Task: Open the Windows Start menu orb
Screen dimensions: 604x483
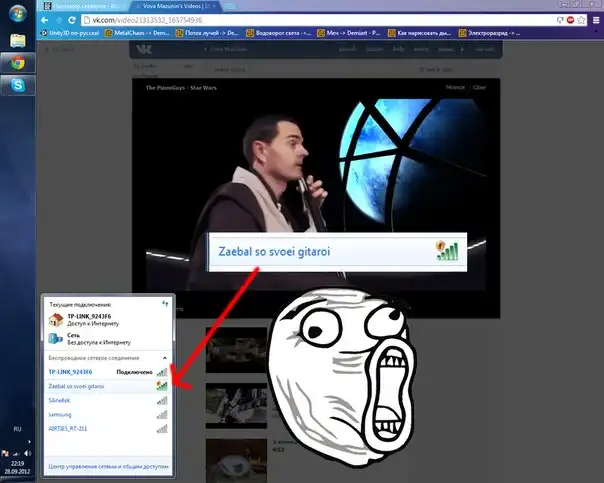Action: pos(17,14)
